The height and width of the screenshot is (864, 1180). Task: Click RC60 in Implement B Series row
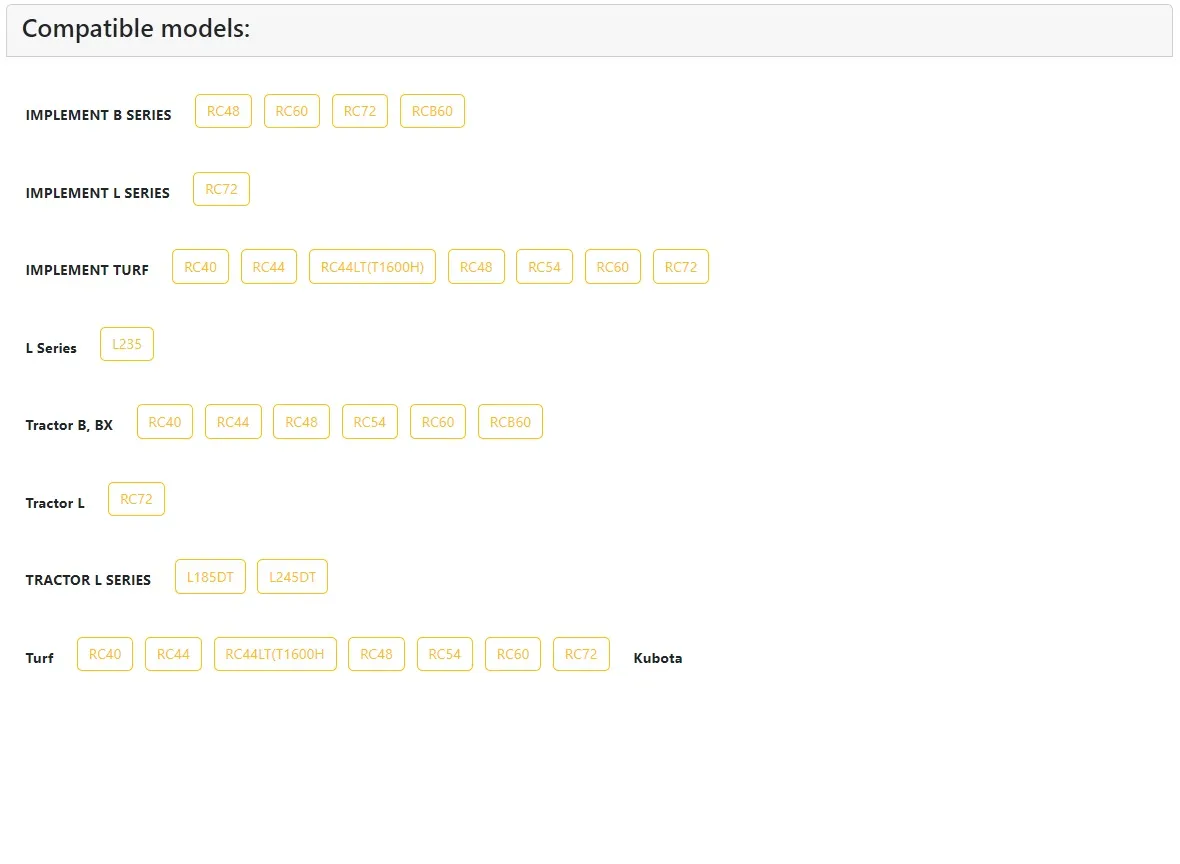292,111
